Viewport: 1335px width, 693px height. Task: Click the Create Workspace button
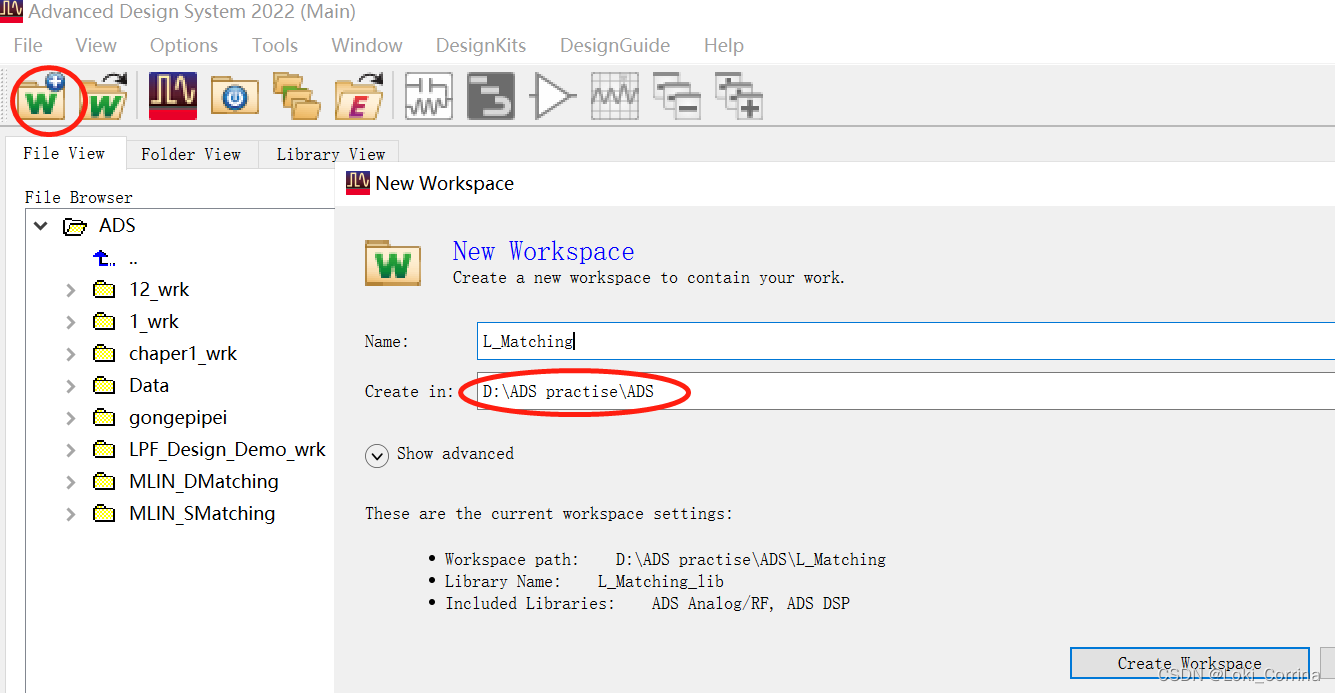click(x=1189, y=663)
